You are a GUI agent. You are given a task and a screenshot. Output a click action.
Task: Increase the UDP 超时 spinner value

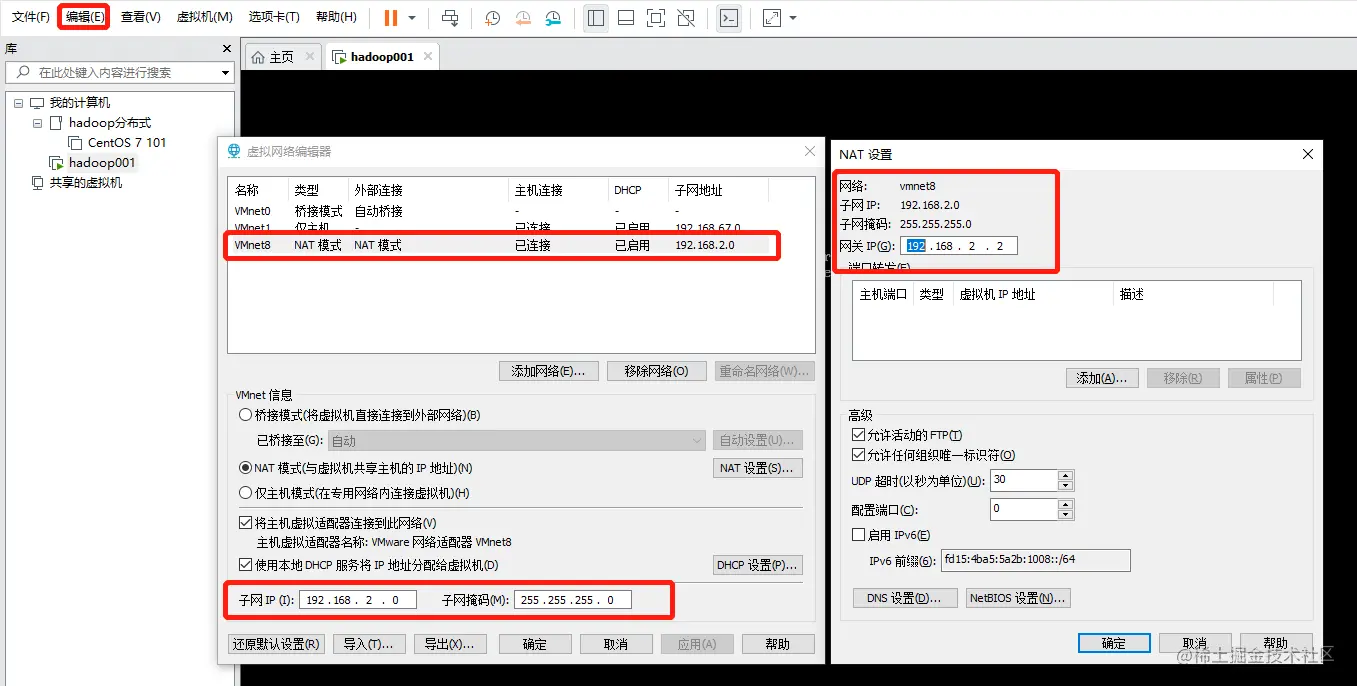point(1065,476)
